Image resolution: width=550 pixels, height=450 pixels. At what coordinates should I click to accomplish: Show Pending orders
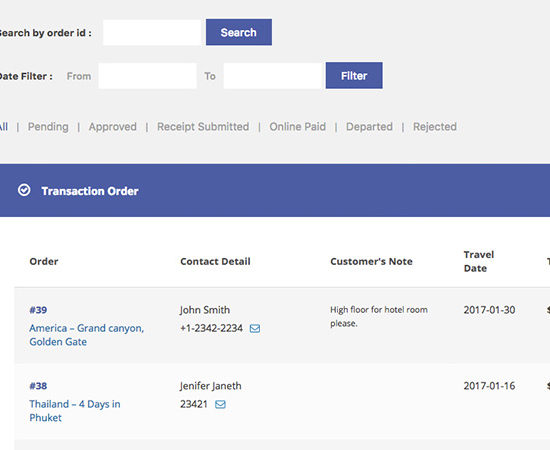48,127
